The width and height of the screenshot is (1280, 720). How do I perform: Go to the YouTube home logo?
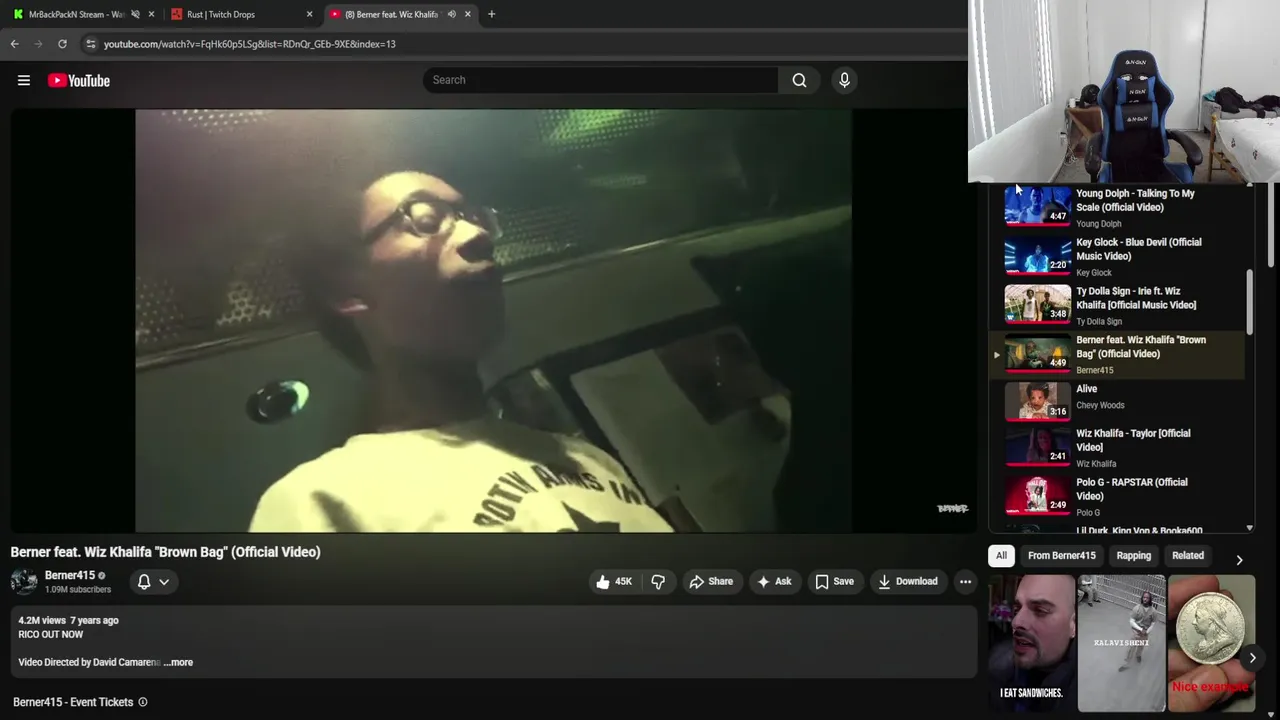[x=79, y=80]
